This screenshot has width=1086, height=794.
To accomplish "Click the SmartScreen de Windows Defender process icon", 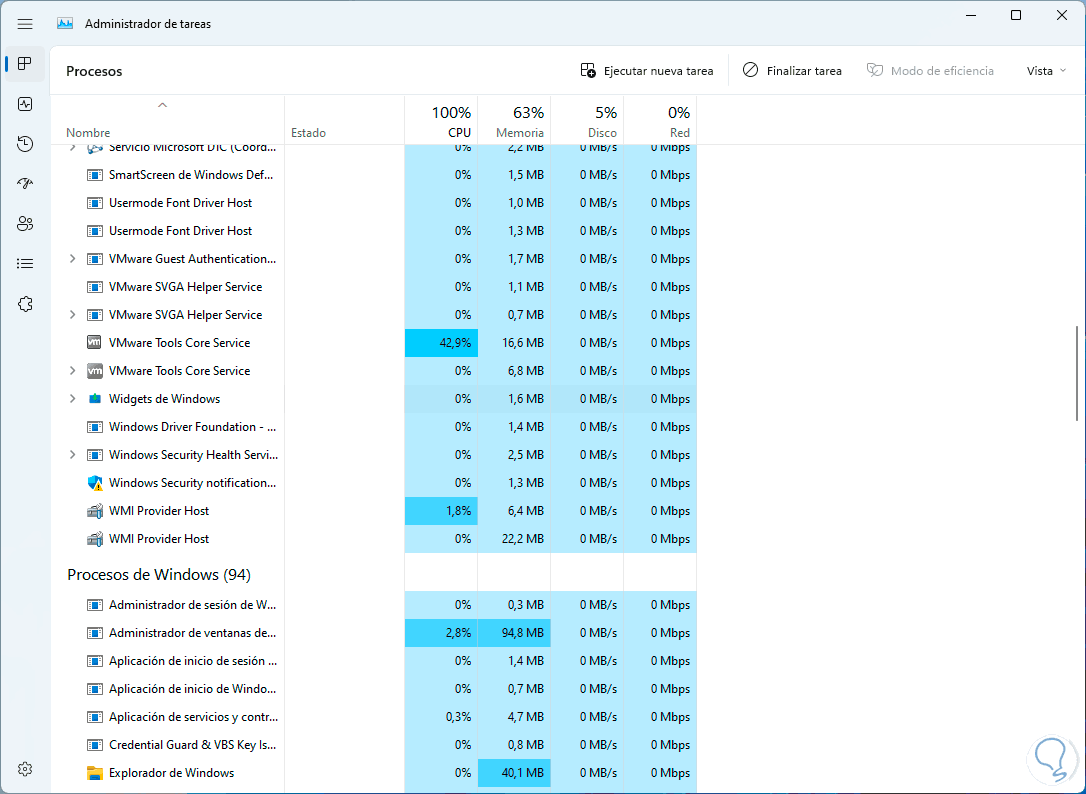I will (x=95, y=175).
